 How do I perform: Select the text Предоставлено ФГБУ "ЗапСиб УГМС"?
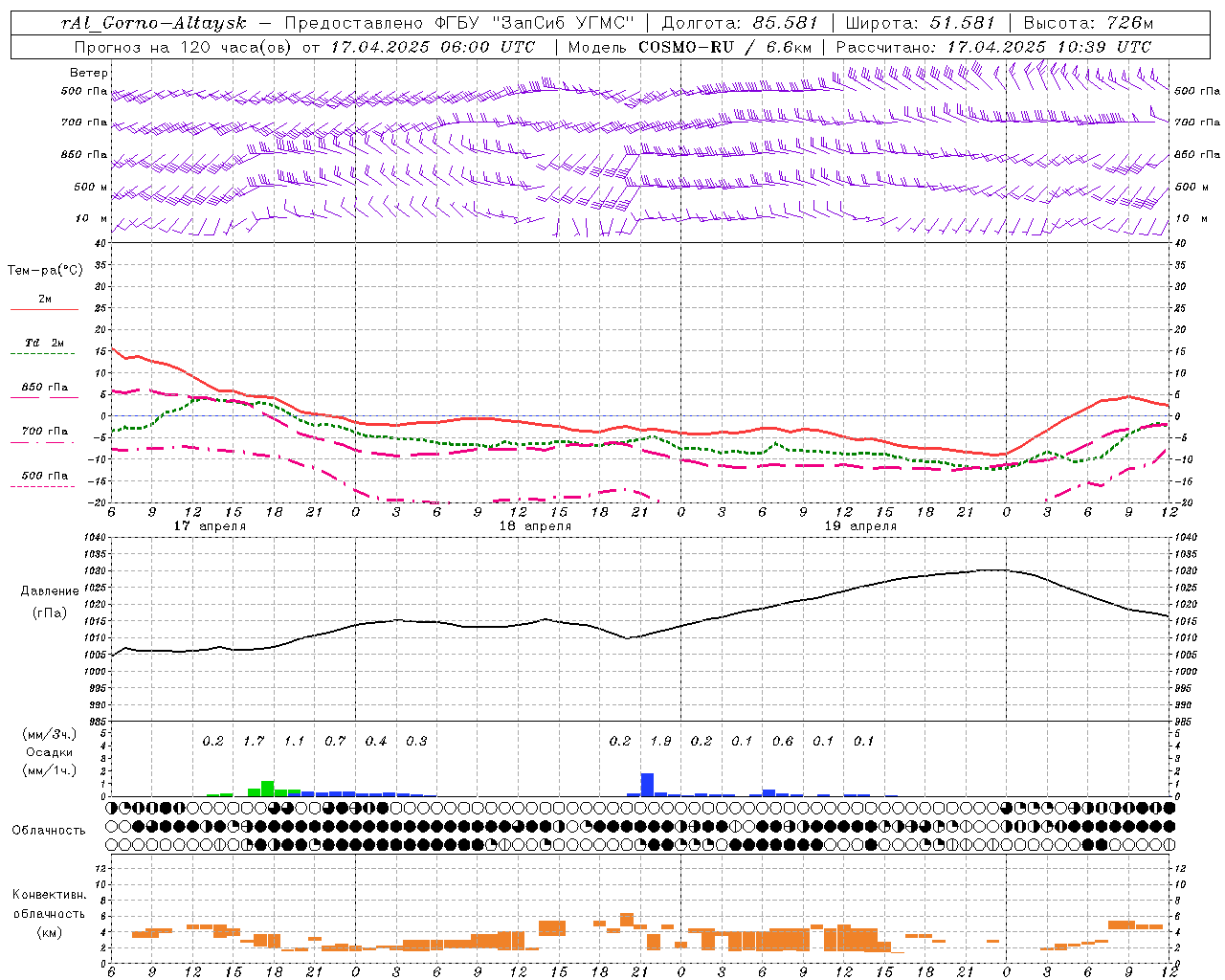tap(460, 23)
